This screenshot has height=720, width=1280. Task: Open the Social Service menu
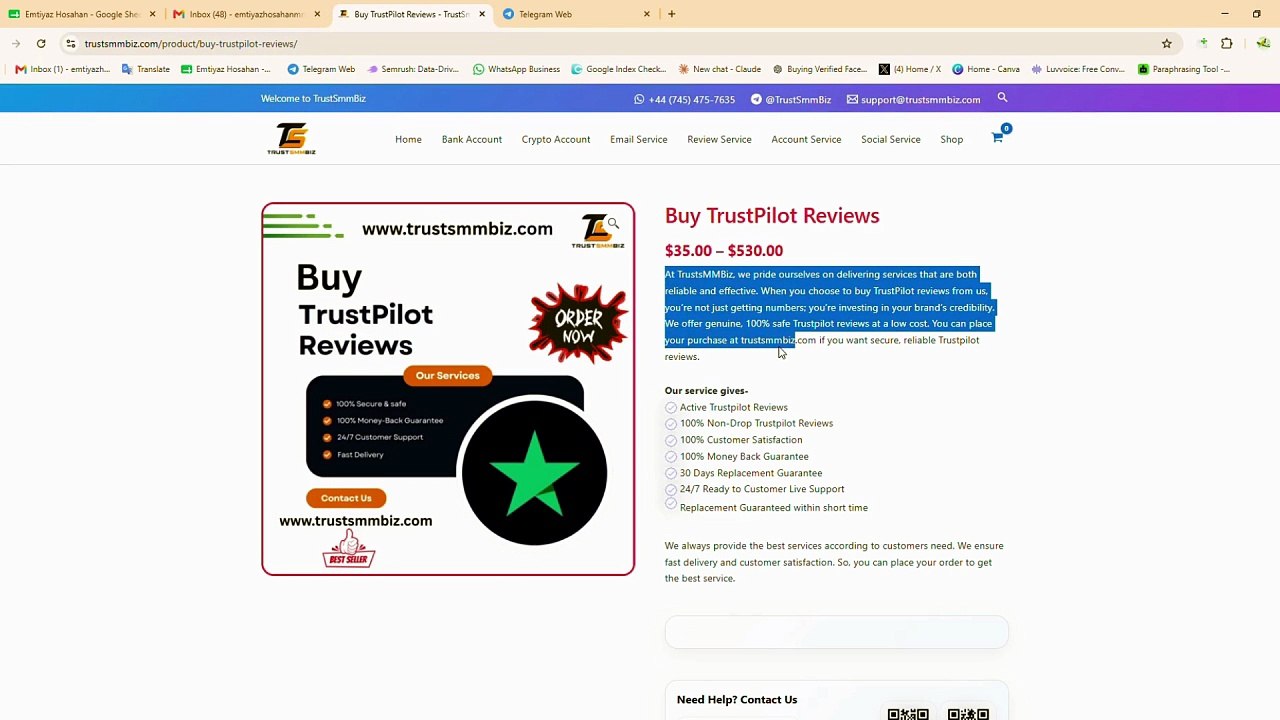click(x=891, y=139)
